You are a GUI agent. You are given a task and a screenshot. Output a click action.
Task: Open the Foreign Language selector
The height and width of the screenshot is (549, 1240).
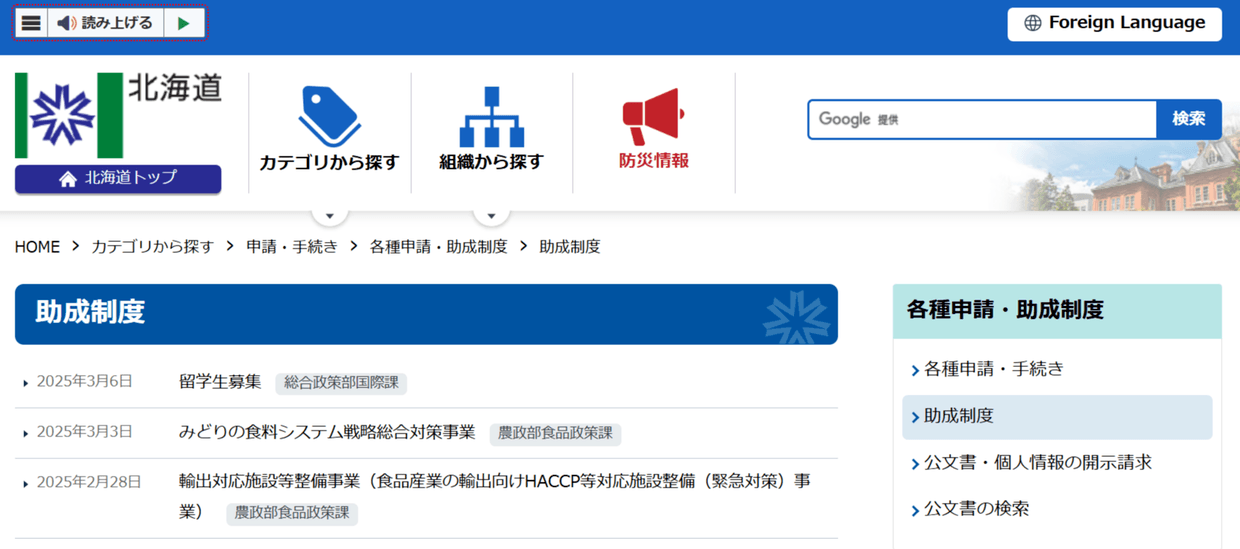tap(1114, 23)
